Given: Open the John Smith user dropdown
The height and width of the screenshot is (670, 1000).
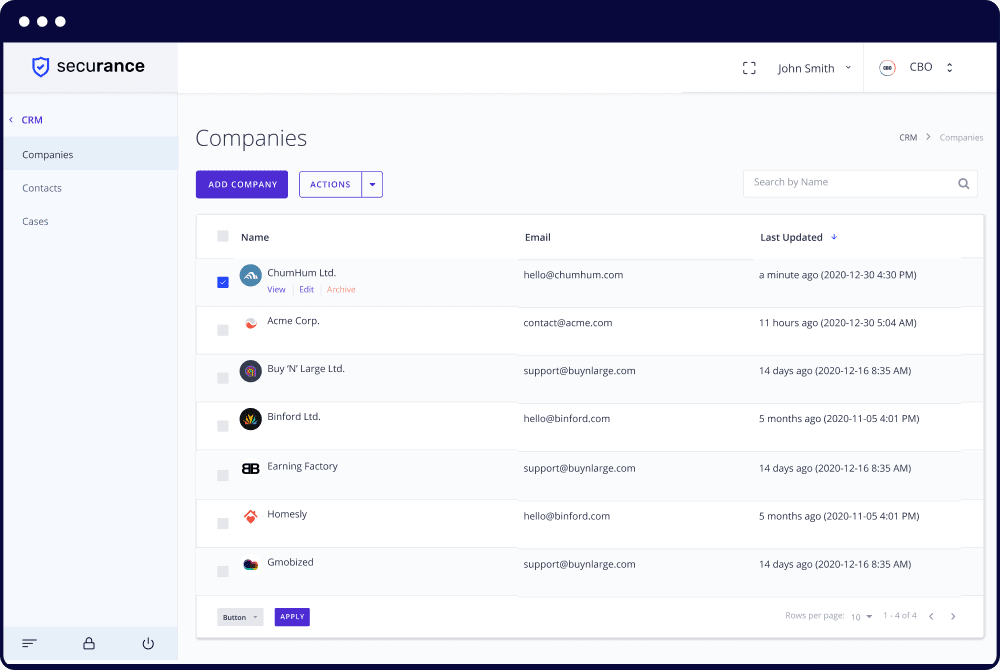Looking at the screenshot, I should [x=814, y=68].
